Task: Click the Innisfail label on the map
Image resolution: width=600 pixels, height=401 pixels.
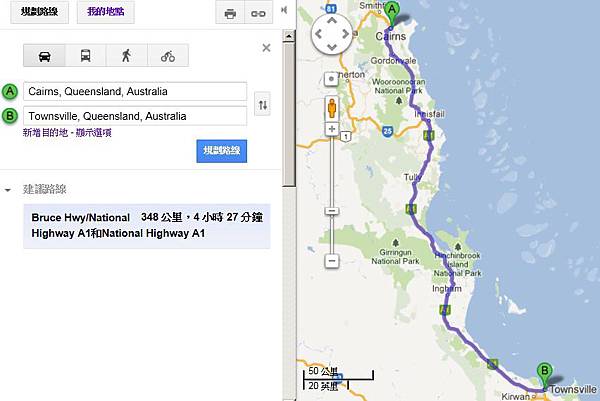Action: pos(429,114)
